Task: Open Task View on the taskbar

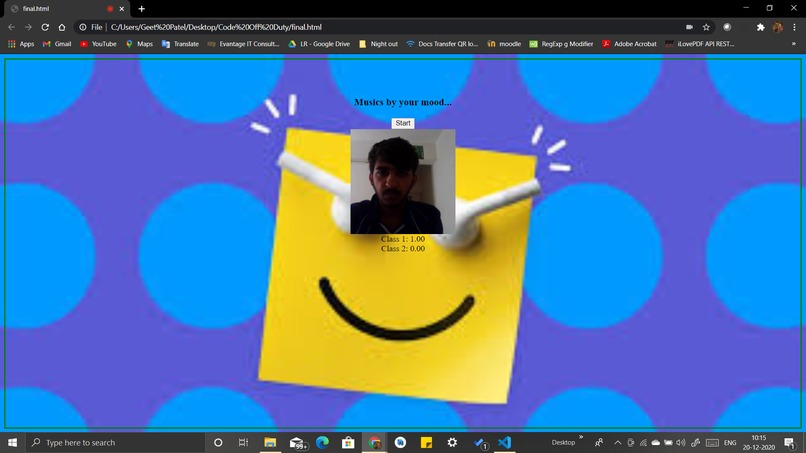Action: [x=244, y=443]
